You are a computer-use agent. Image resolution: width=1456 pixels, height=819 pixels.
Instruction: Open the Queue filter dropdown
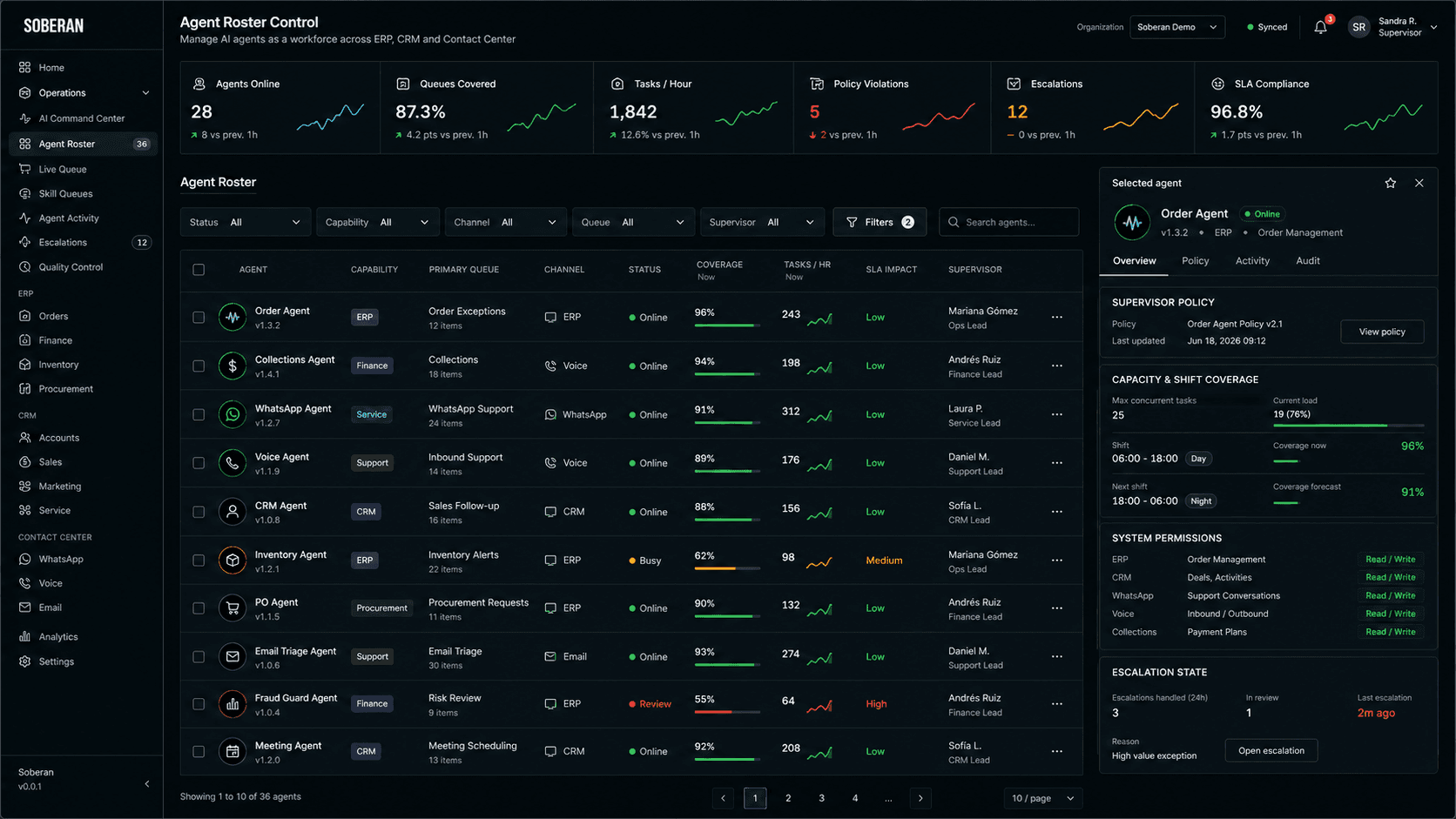pyautogui.click(x=633, y=222)
